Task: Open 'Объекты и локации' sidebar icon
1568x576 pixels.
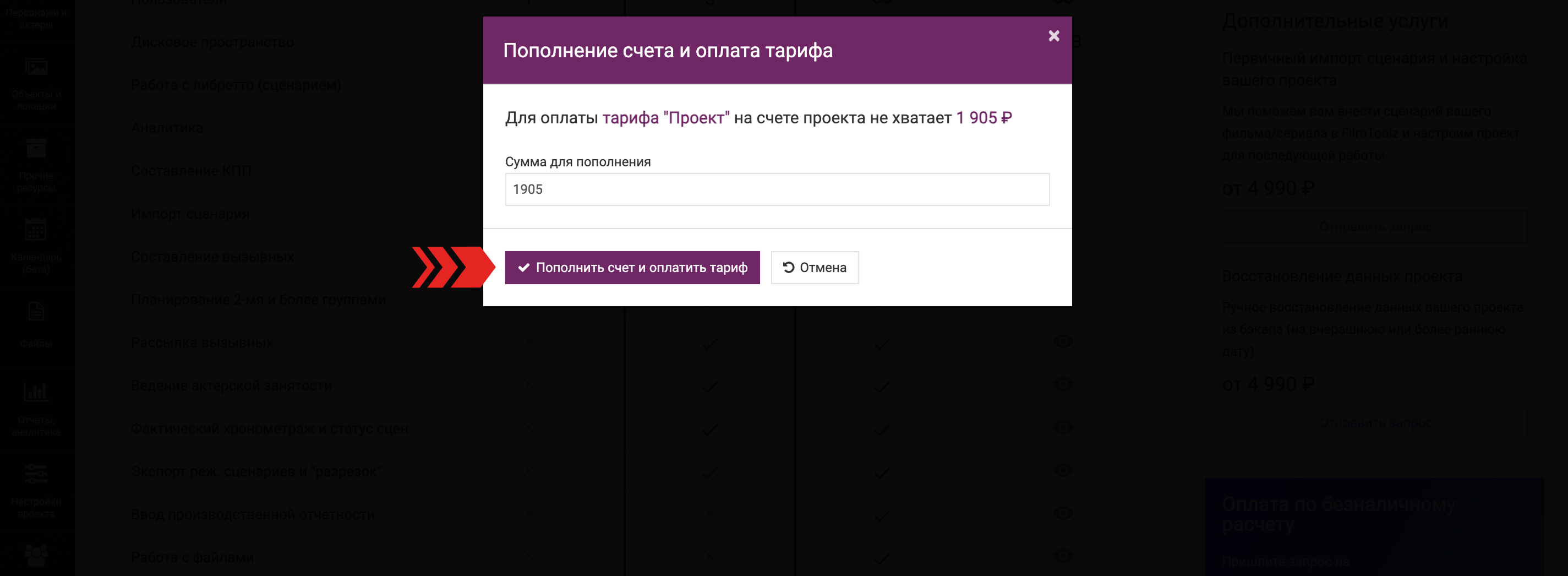Action: point(36,67)
